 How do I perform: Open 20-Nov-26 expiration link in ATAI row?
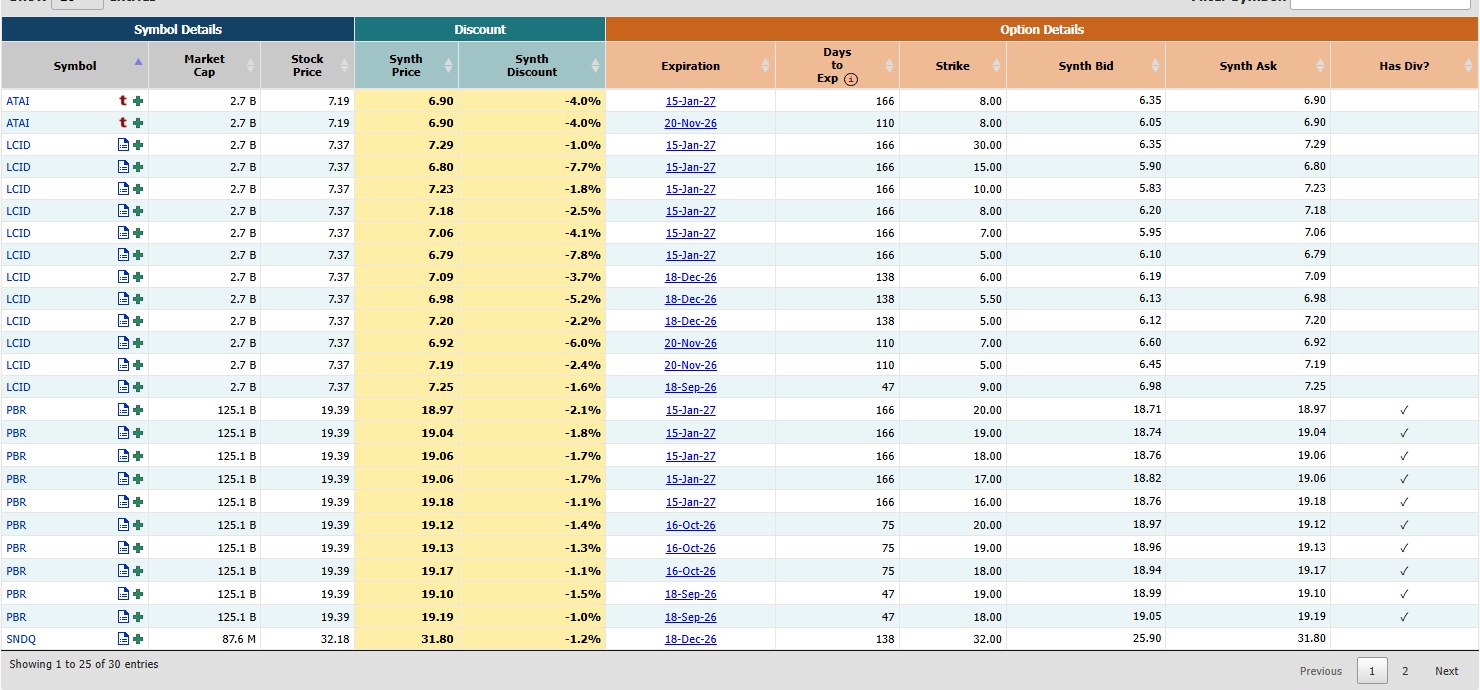[x=690, y=123]
